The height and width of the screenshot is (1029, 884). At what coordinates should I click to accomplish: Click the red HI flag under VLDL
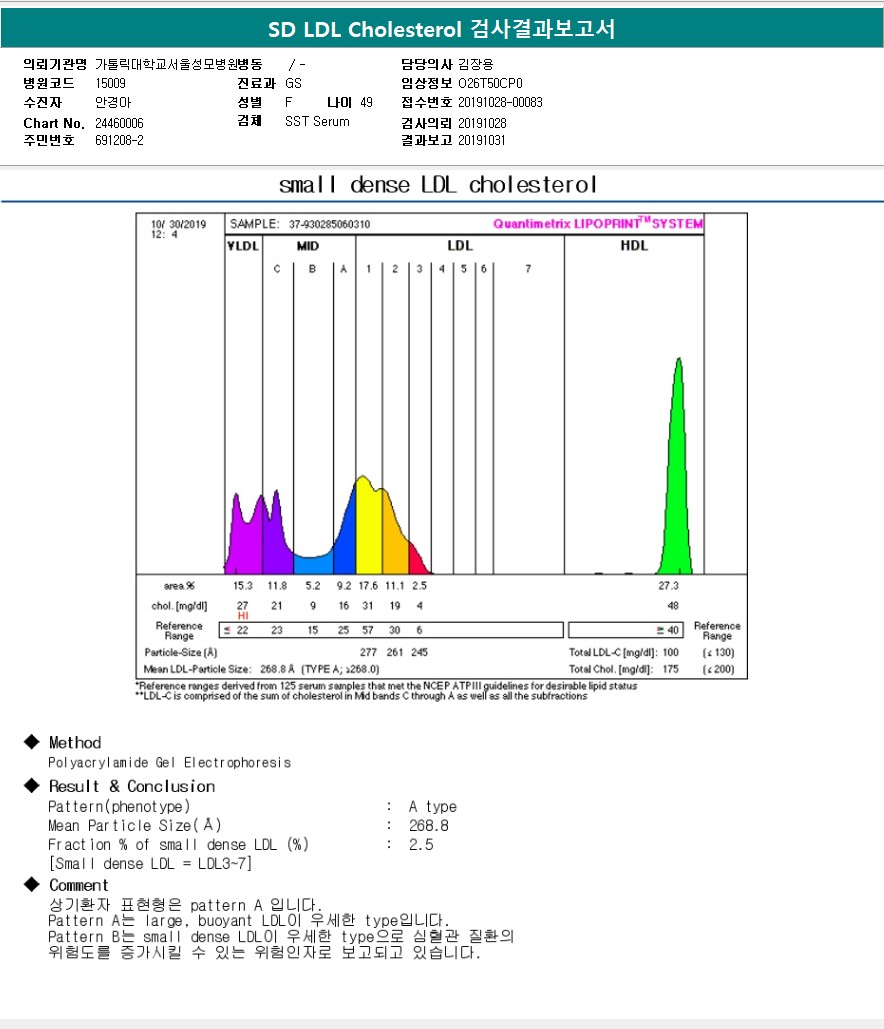[243, 616]
